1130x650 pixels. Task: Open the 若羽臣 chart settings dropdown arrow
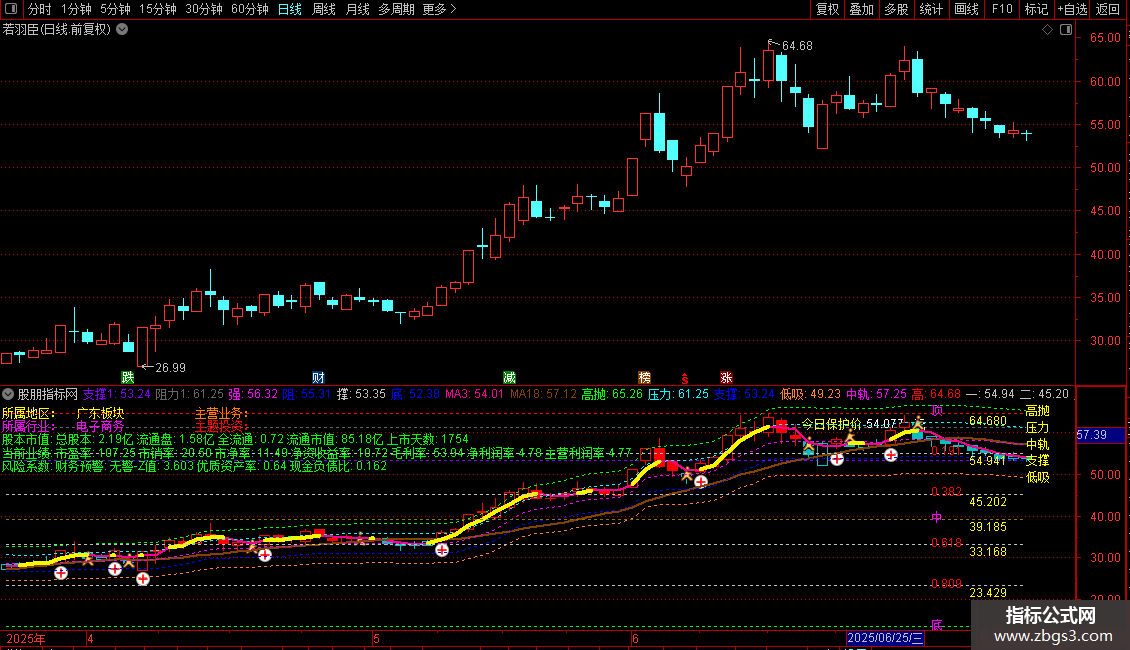point(123,30)
